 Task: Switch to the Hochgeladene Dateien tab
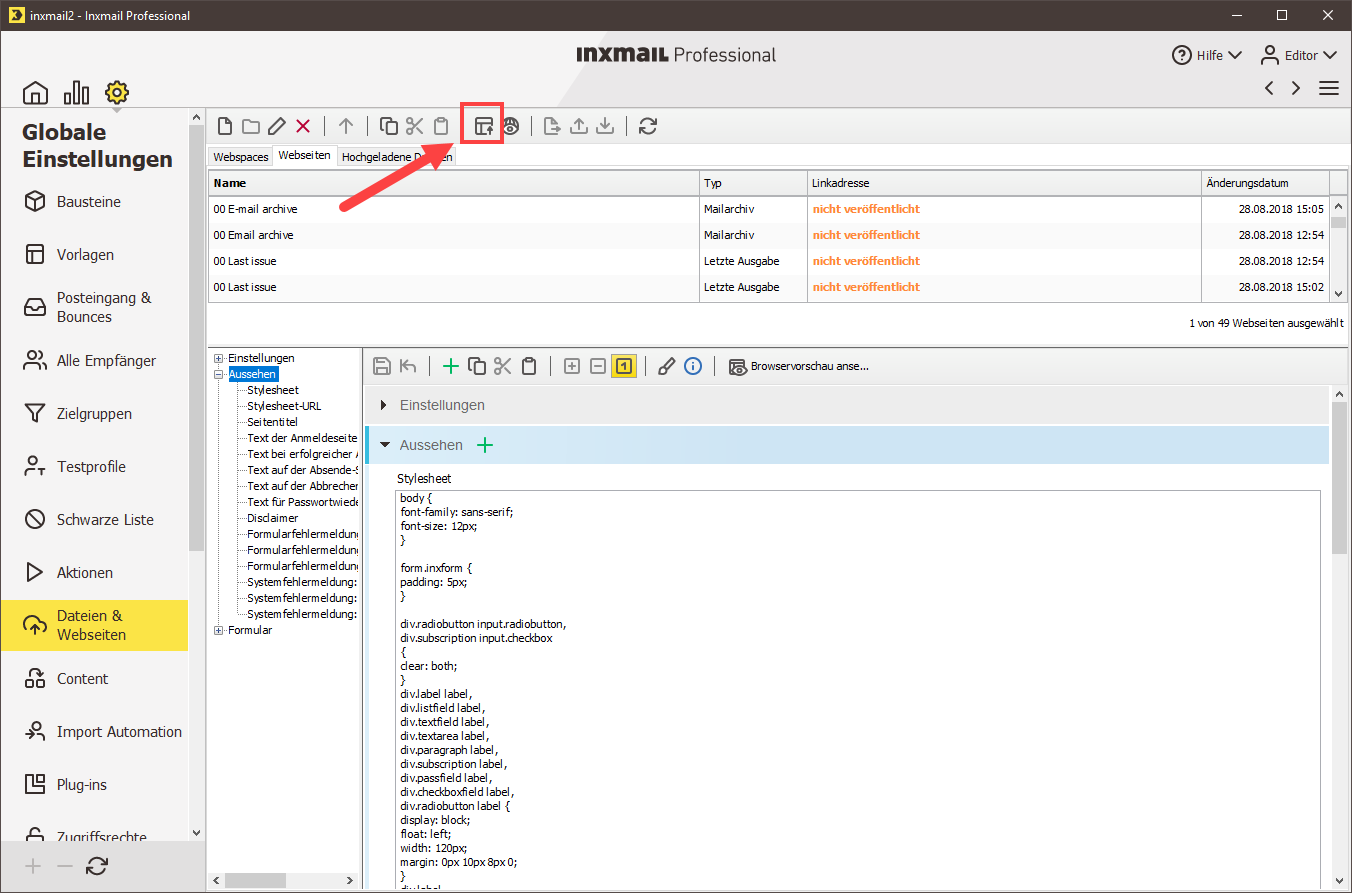click(396, 157)
